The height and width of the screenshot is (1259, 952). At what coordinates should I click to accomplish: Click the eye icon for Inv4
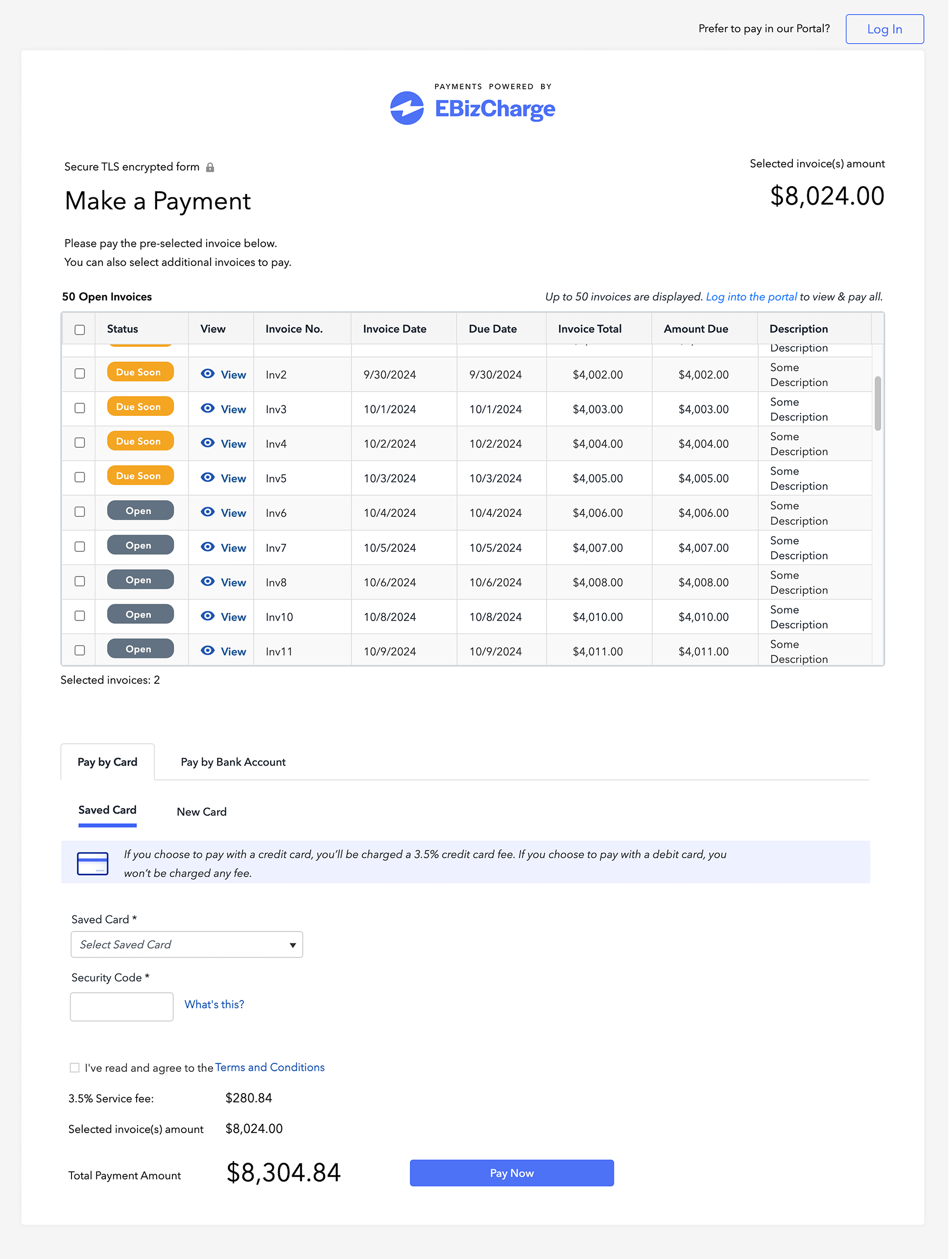pyautogui.click(x=208, y=444)
